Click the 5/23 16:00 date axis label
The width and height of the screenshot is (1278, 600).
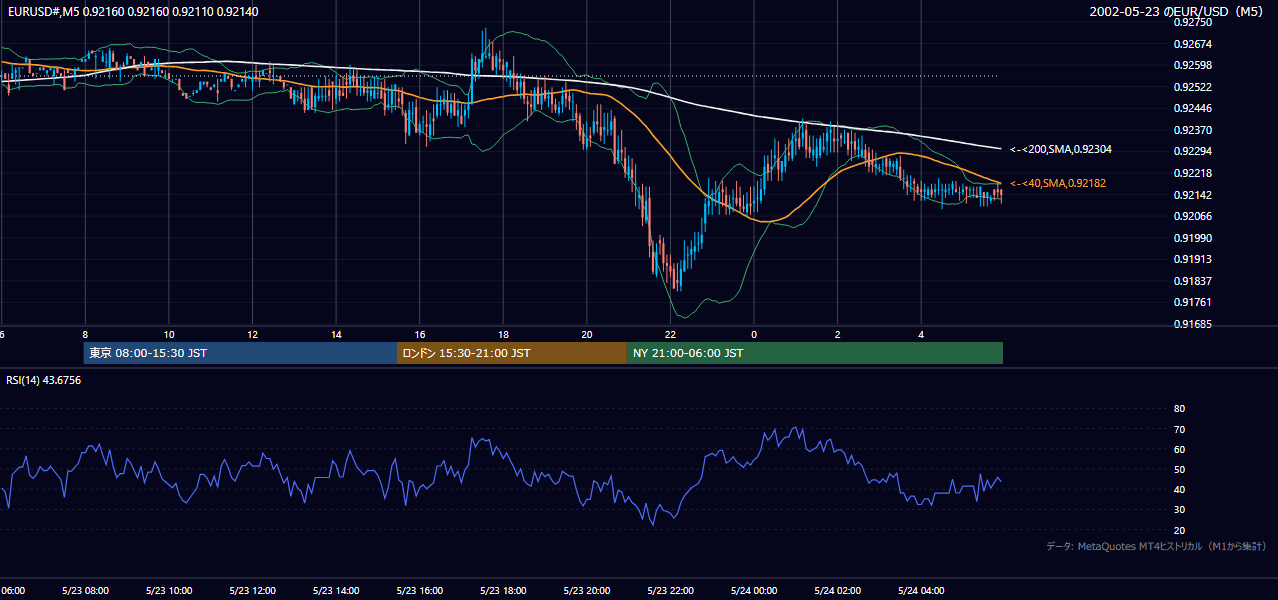pos(420,590)
